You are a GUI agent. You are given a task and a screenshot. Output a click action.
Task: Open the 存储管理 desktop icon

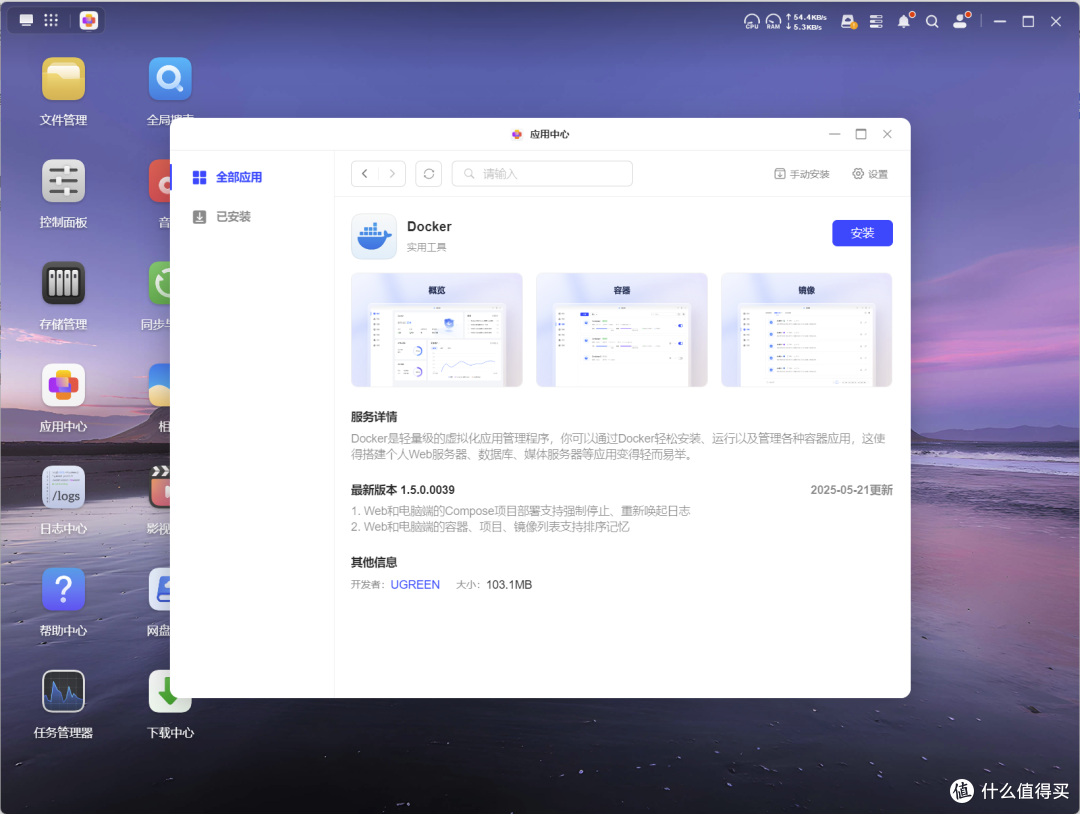63,283
